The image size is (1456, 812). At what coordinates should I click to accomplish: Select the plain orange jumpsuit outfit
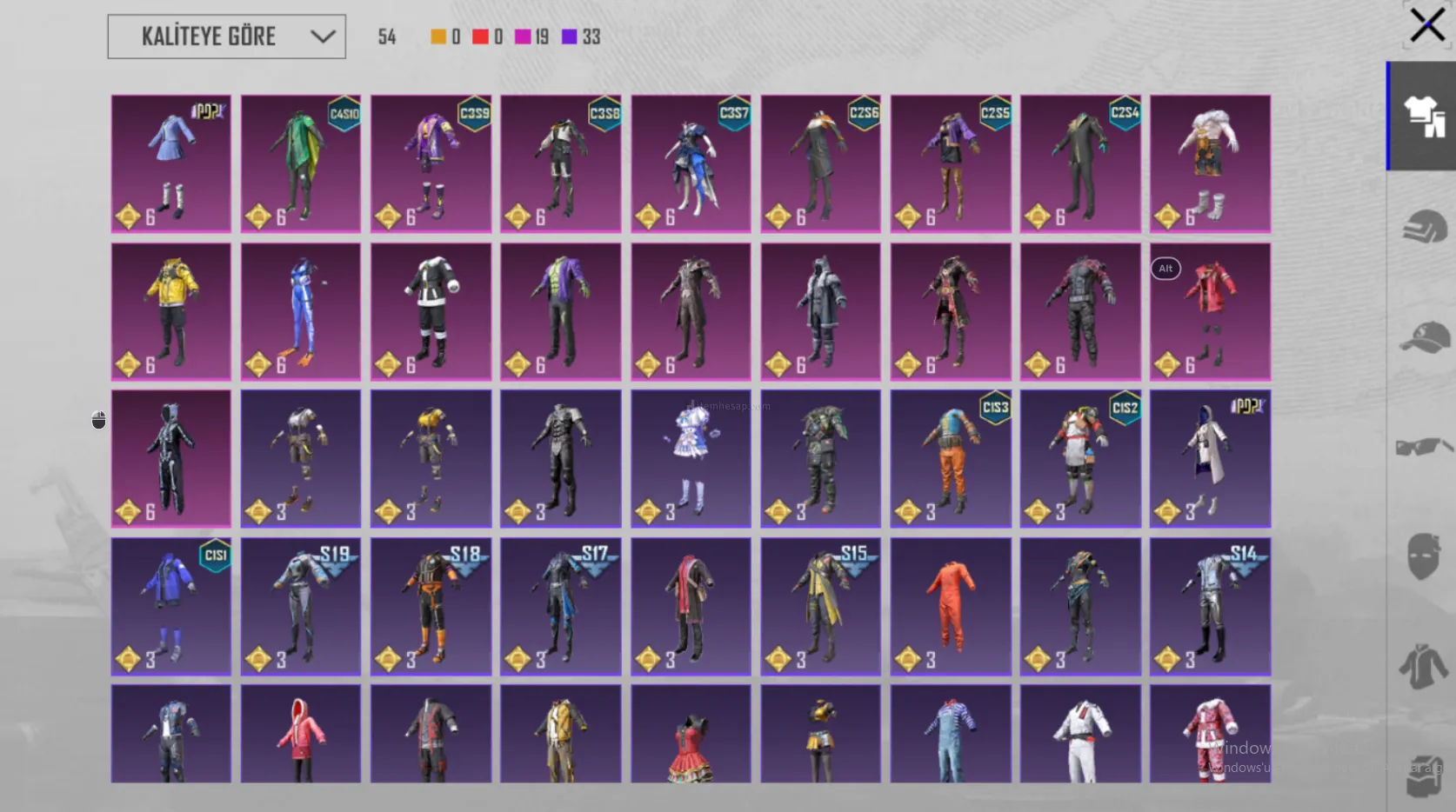pos(950,606)
